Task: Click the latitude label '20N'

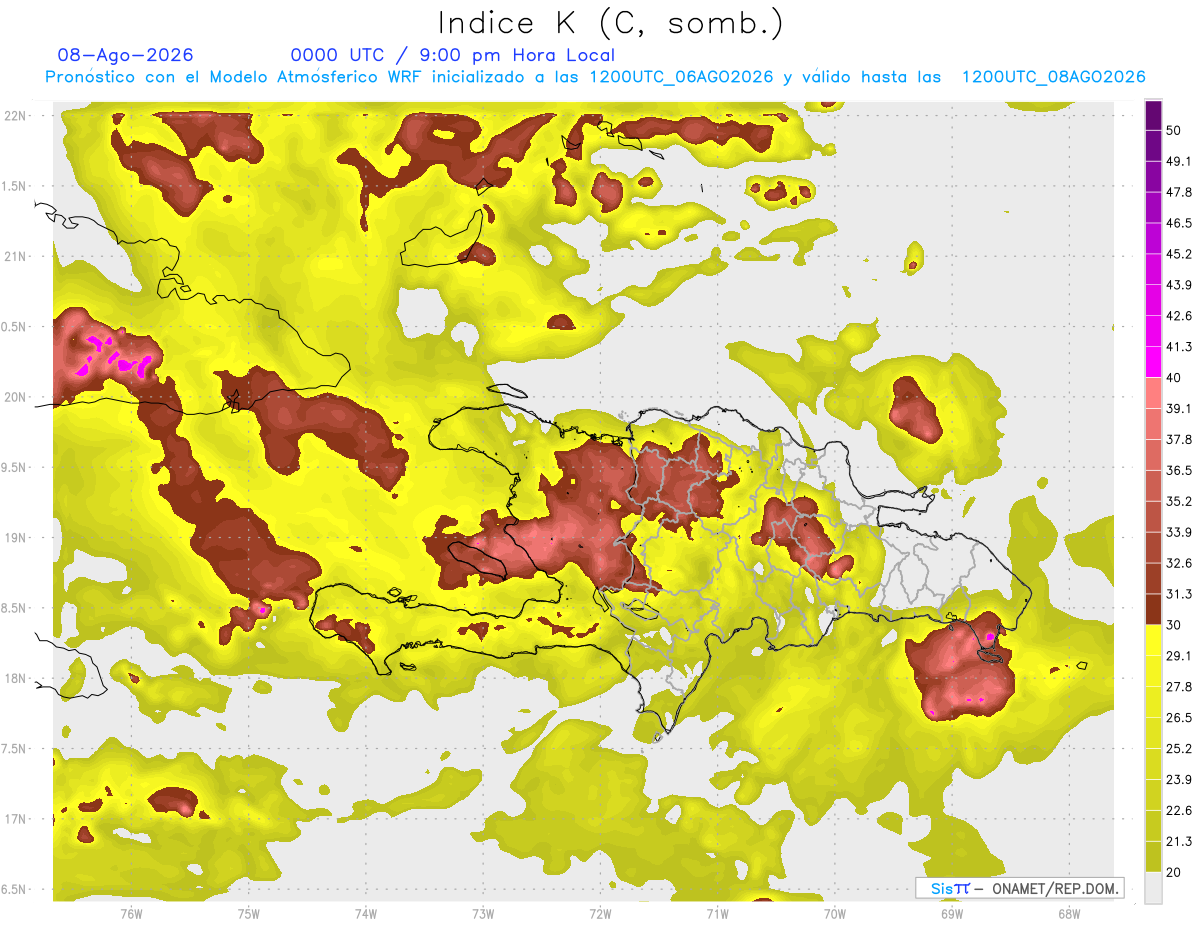Action: tap(15, 397)
